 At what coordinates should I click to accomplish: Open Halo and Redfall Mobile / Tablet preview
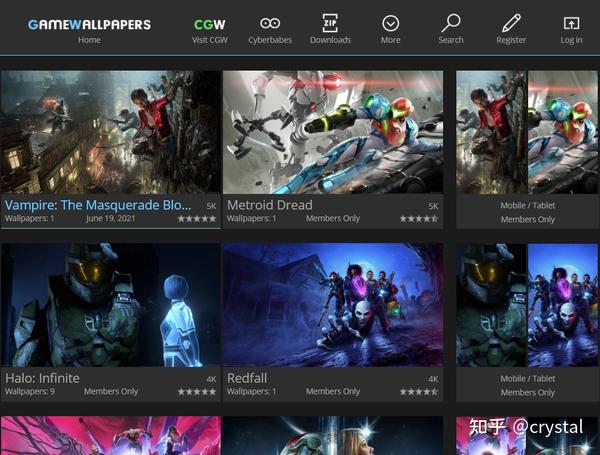pyautogui.click(x=528, y=305)
